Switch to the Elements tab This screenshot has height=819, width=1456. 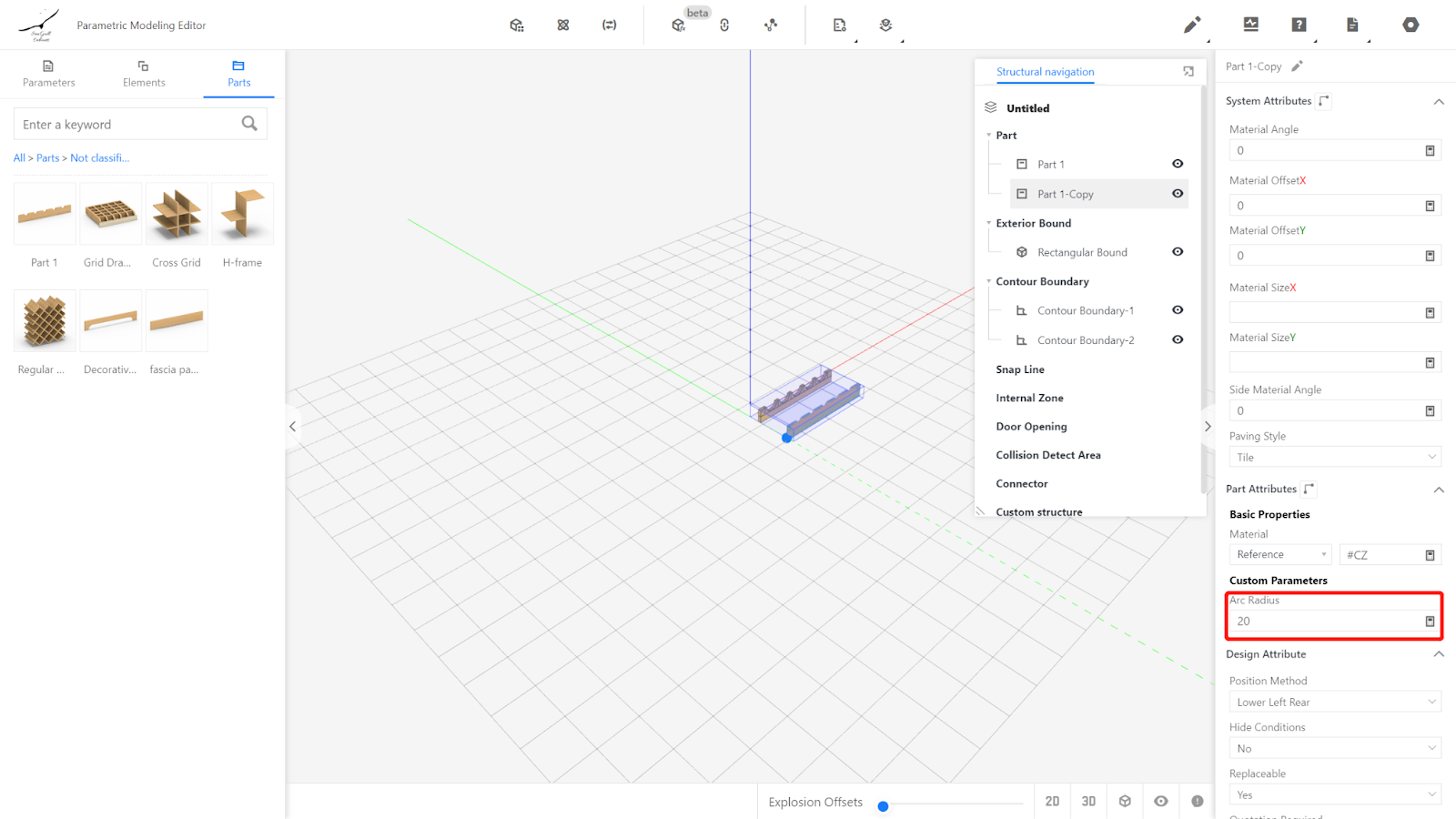click(144, 74)
